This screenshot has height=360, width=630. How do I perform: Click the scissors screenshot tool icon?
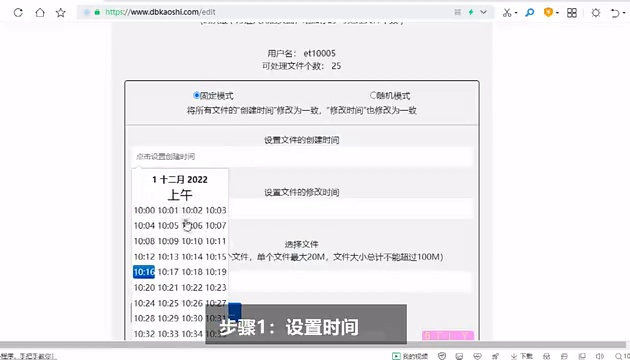tap(507, 12)
